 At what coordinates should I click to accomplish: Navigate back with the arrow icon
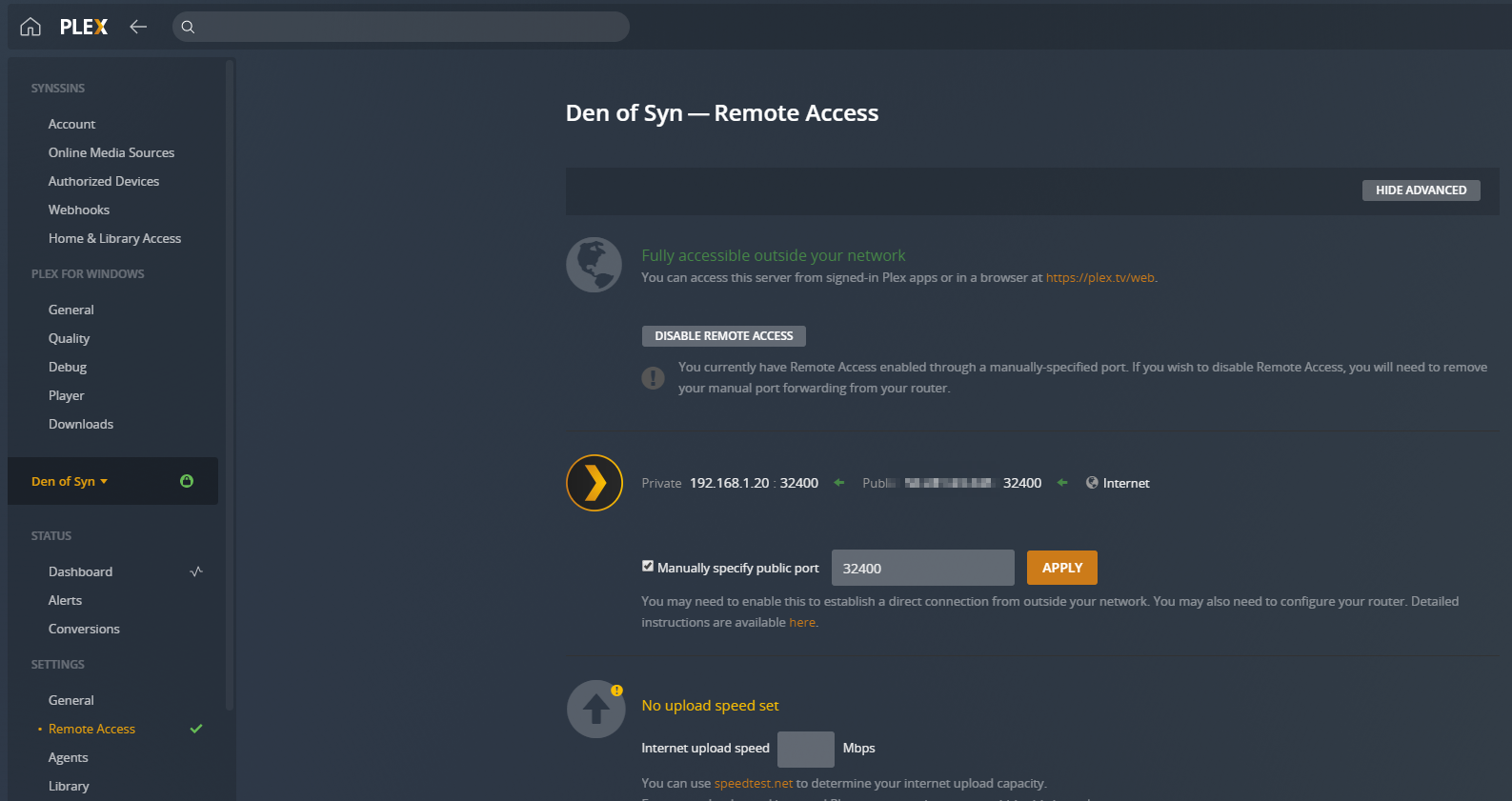coord(138,27)
